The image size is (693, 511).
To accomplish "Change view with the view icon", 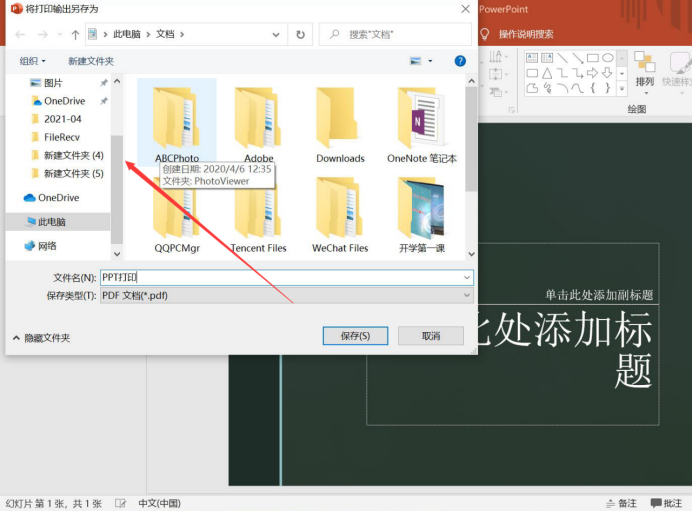I will [x=415, y=61].
